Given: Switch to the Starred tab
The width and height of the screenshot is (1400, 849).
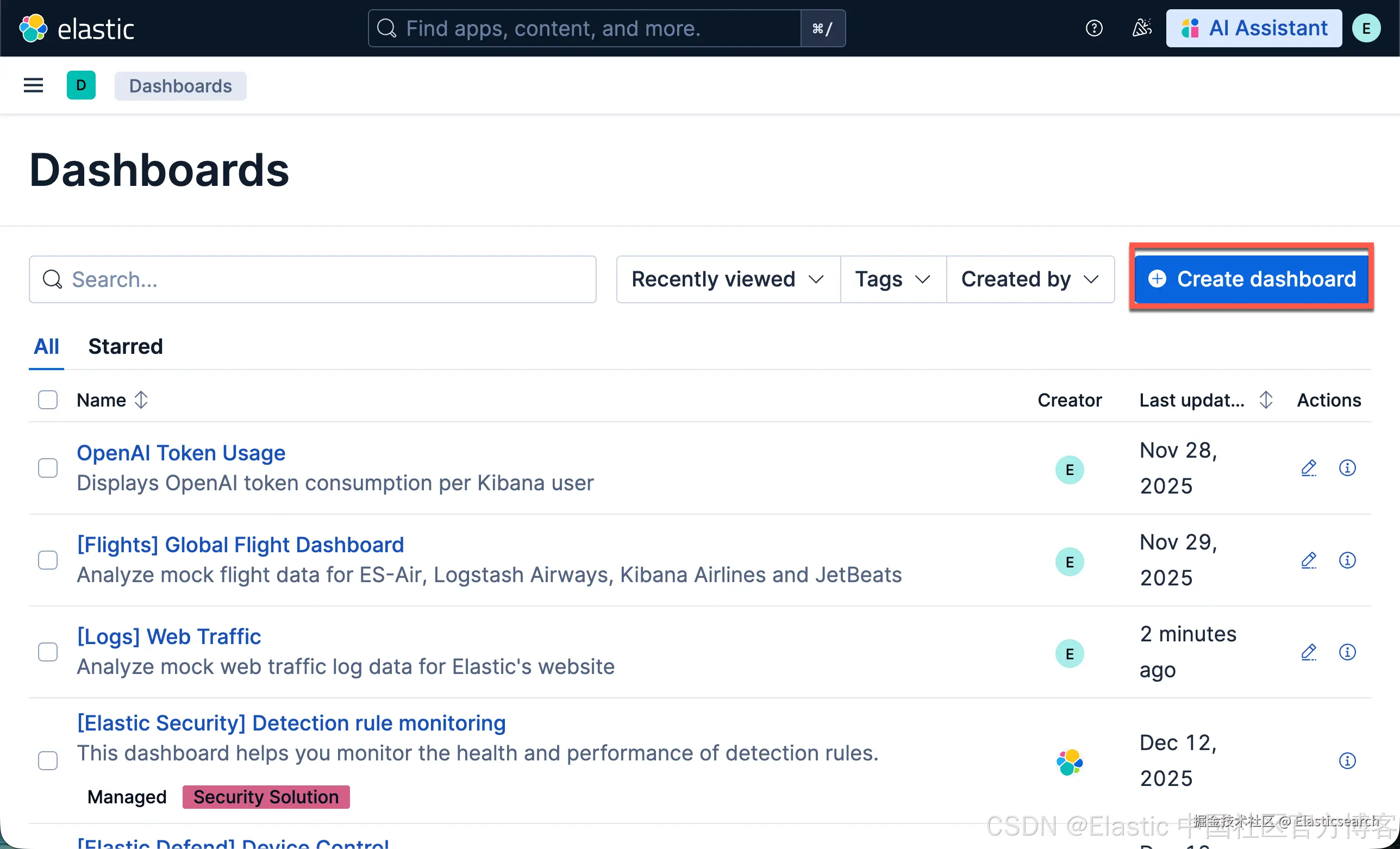Looking at the screenshot, I should point(126,346).
